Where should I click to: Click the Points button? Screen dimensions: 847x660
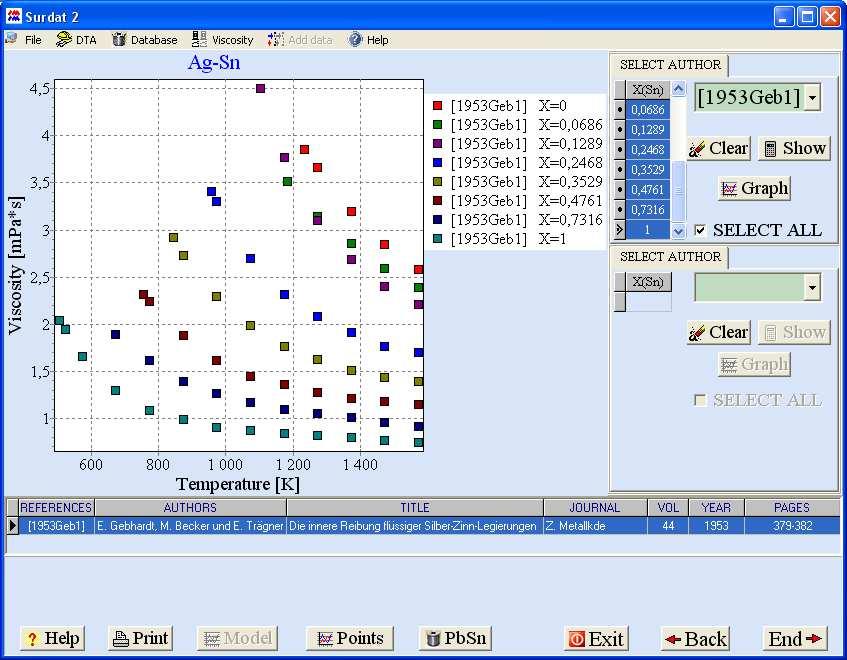tap(349, 638)
